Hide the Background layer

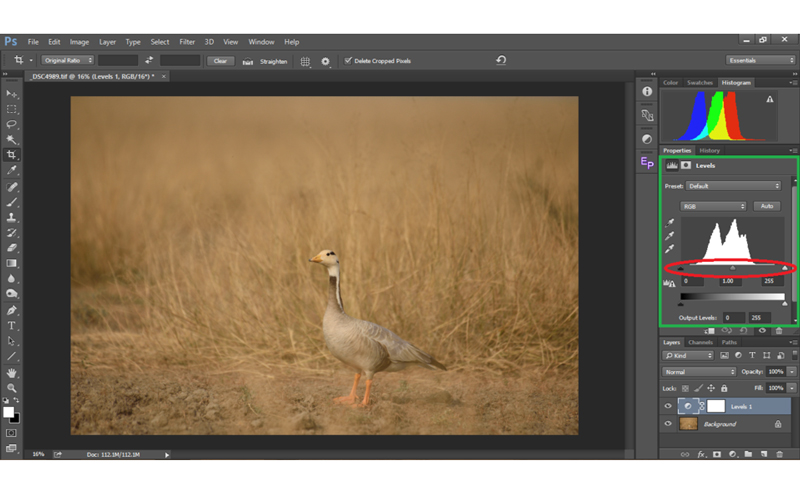click(668, 424)
